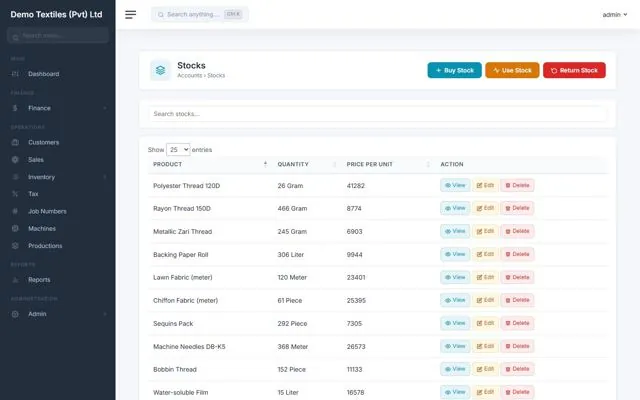Click the Customers sidebar icon
640x400 pixels.
coord(15,142)
